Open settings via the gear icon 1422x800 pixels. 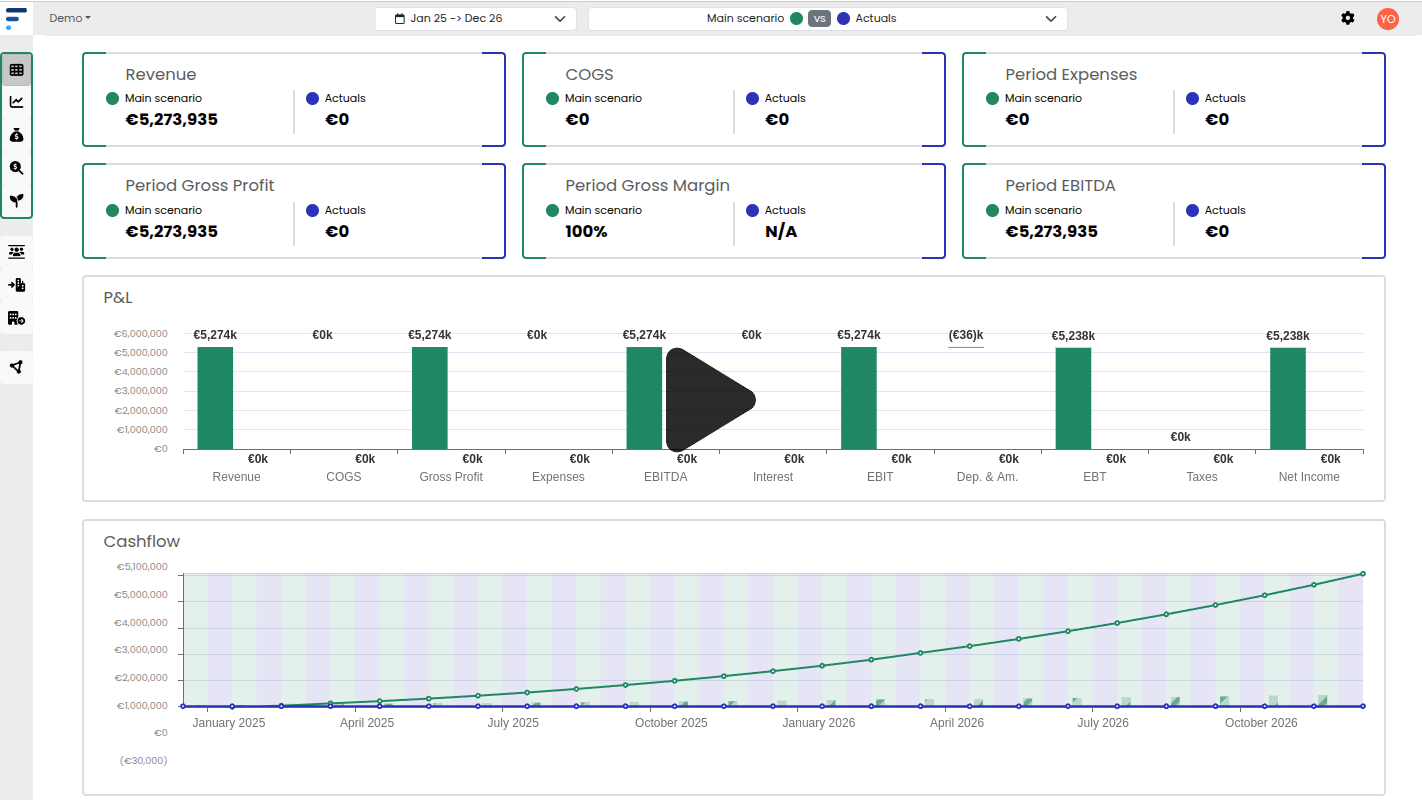click(1348, 18)
